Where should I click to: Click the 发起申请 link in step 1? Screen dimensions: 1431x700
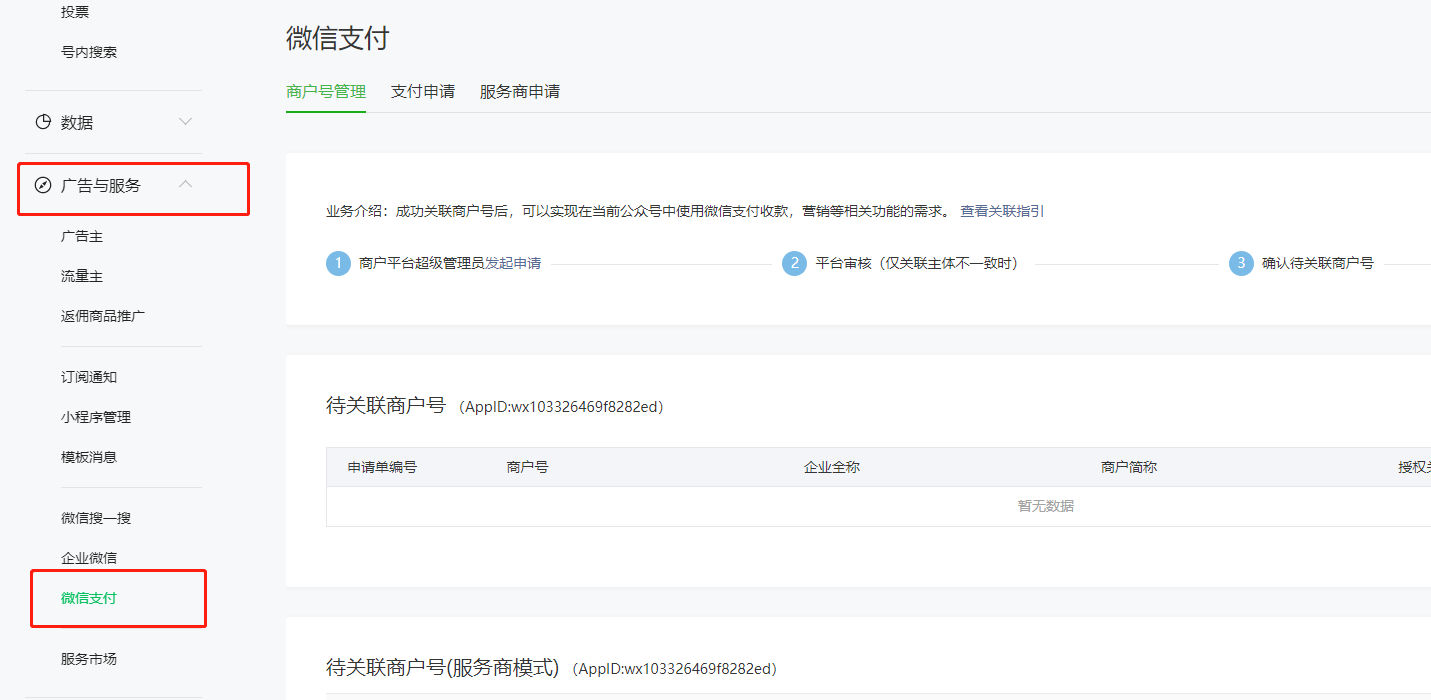(x=513, y=263)
